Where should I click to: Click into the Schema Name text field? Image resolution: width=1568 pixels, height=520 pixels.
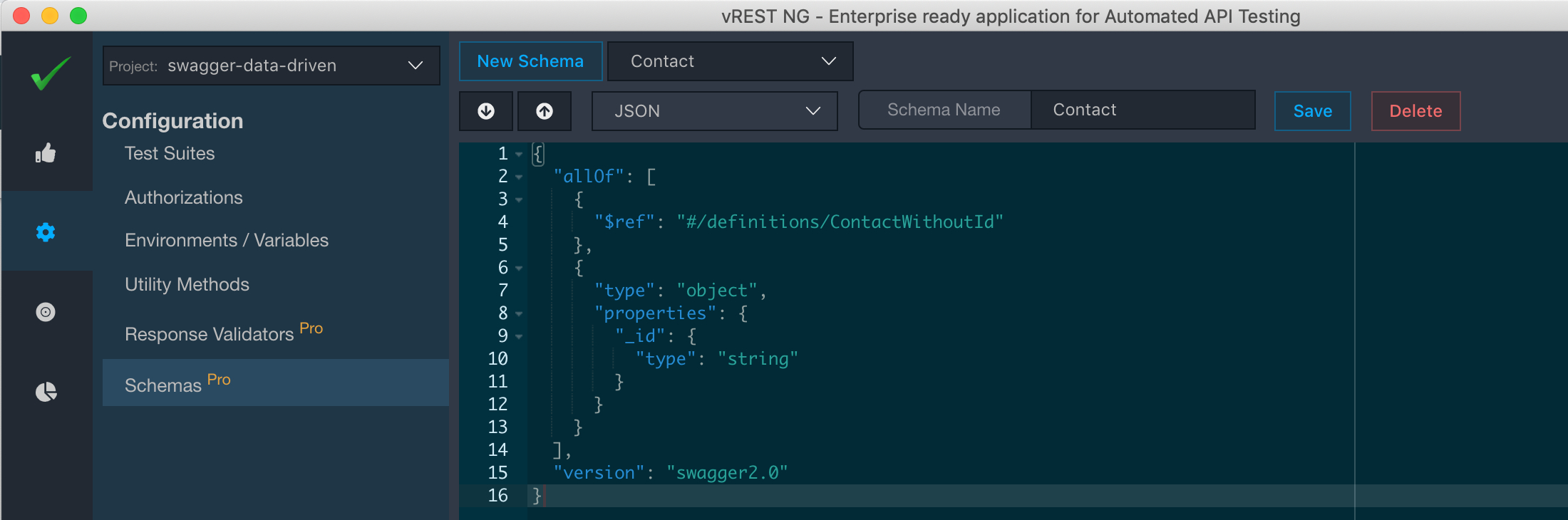click(x=1142, y=110)
